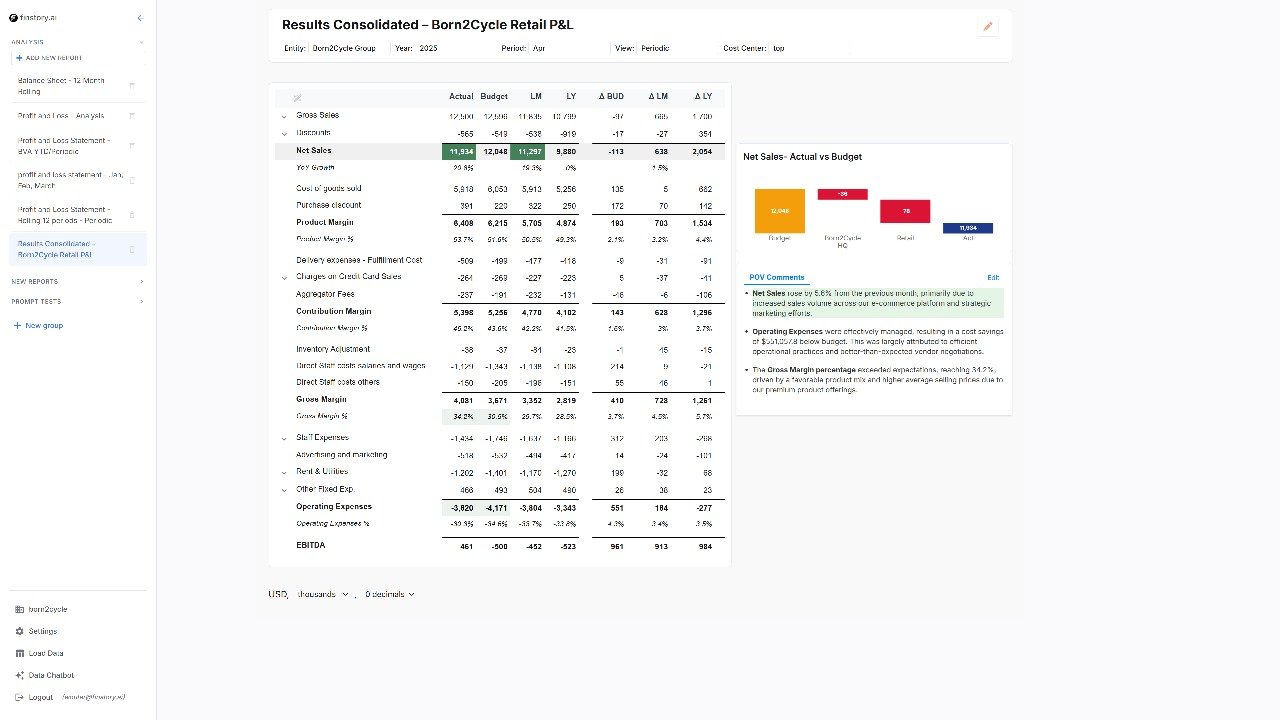Collapse the sidebar with the back arrow
Viewport: 1280px width, 720px height.
coord(139,18)
